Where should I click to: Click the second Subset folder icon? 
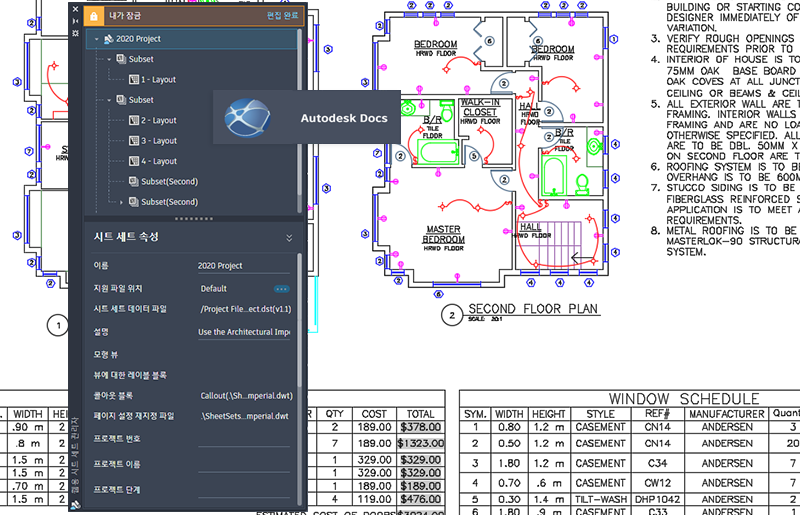point(121,100)
